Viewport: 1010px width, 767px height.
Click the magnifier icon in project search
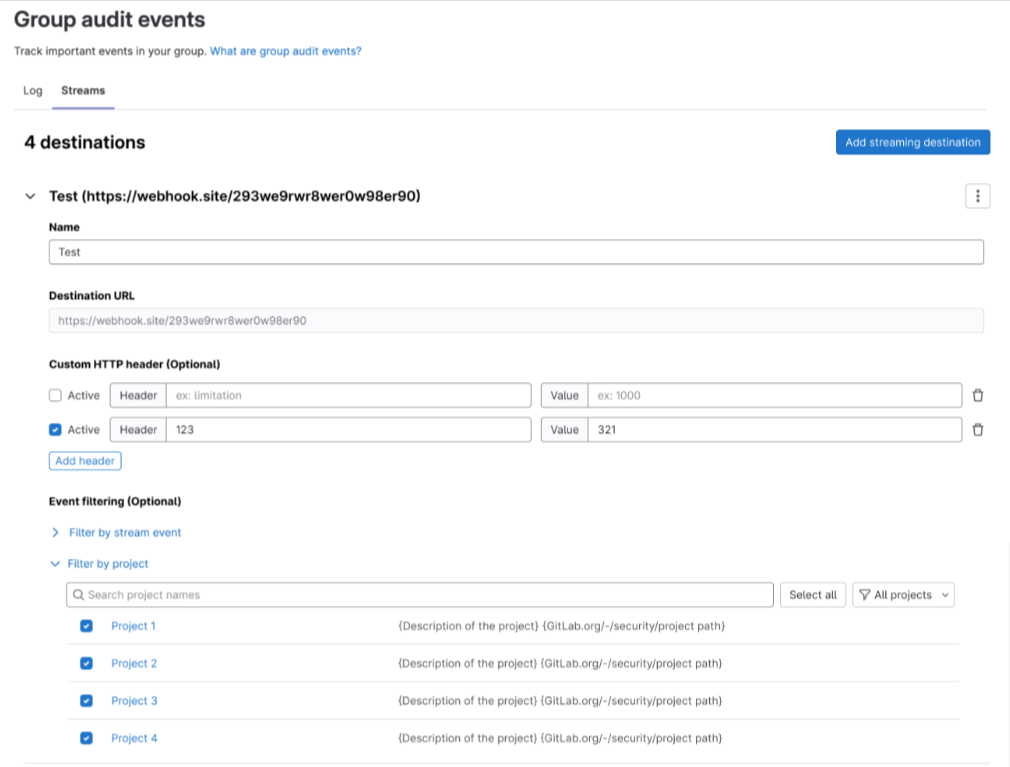pos(78,594)
